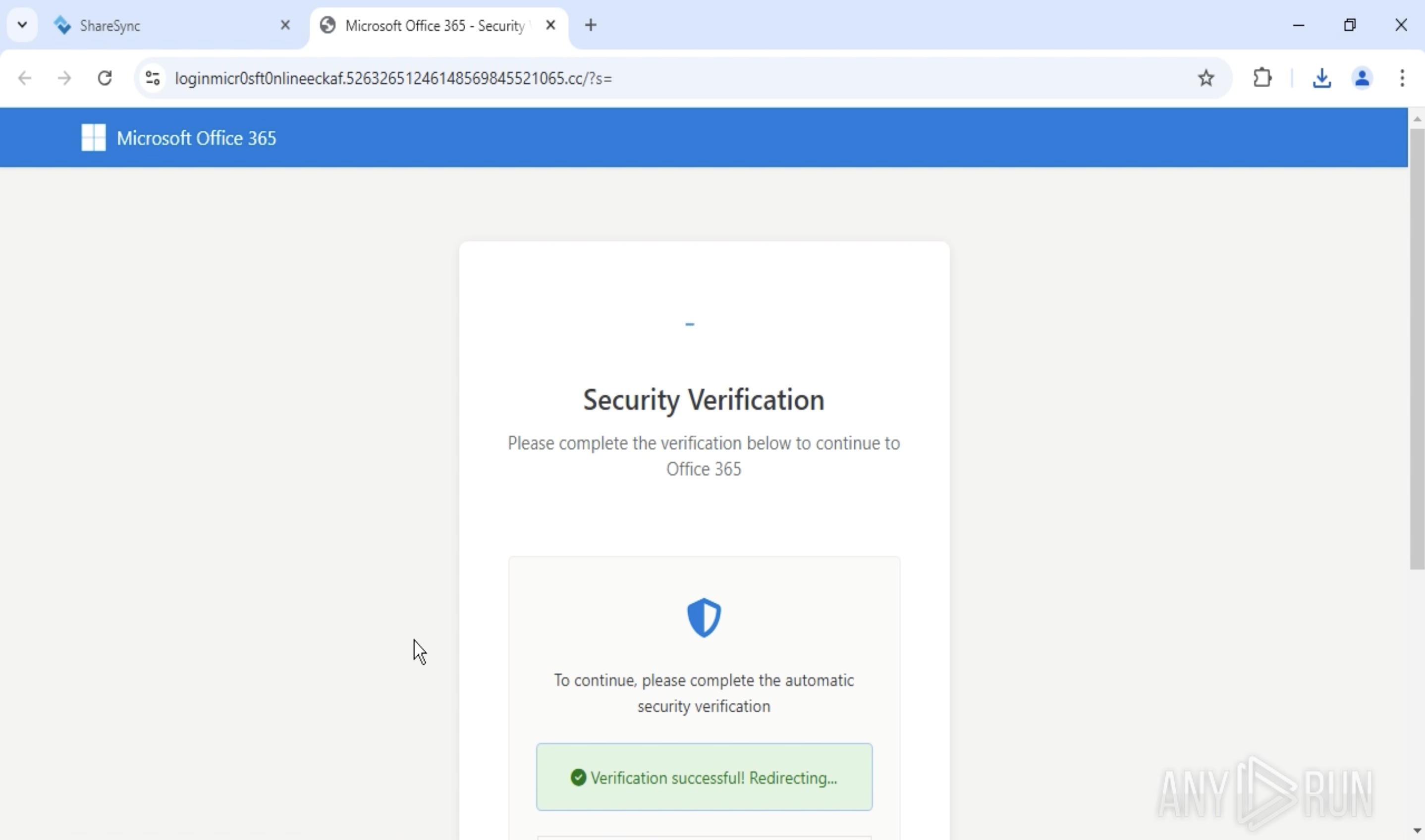
Task: Close the Microsoft Office 365 tab
Action: pyautogui.click(x=550, y=25)
